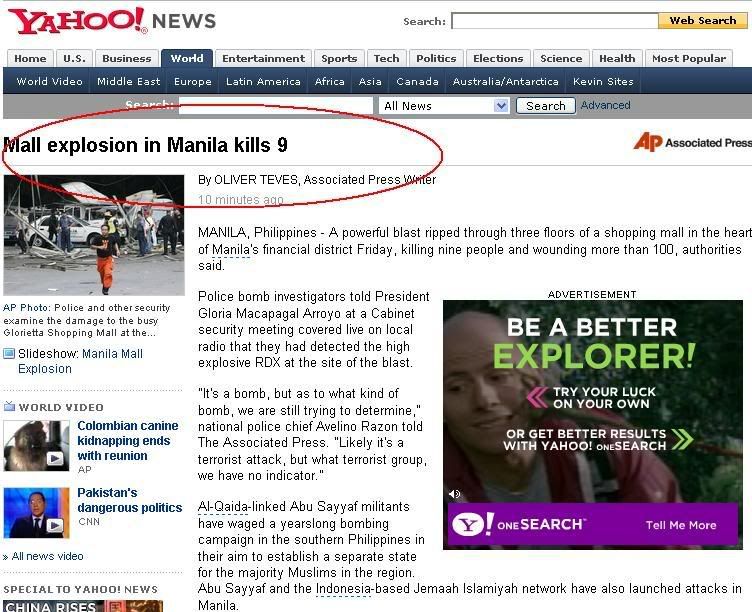Click the Yahoo oneSearch Y! logo in ad
This screenshot has width=752, height=612.
pos(473,524)
